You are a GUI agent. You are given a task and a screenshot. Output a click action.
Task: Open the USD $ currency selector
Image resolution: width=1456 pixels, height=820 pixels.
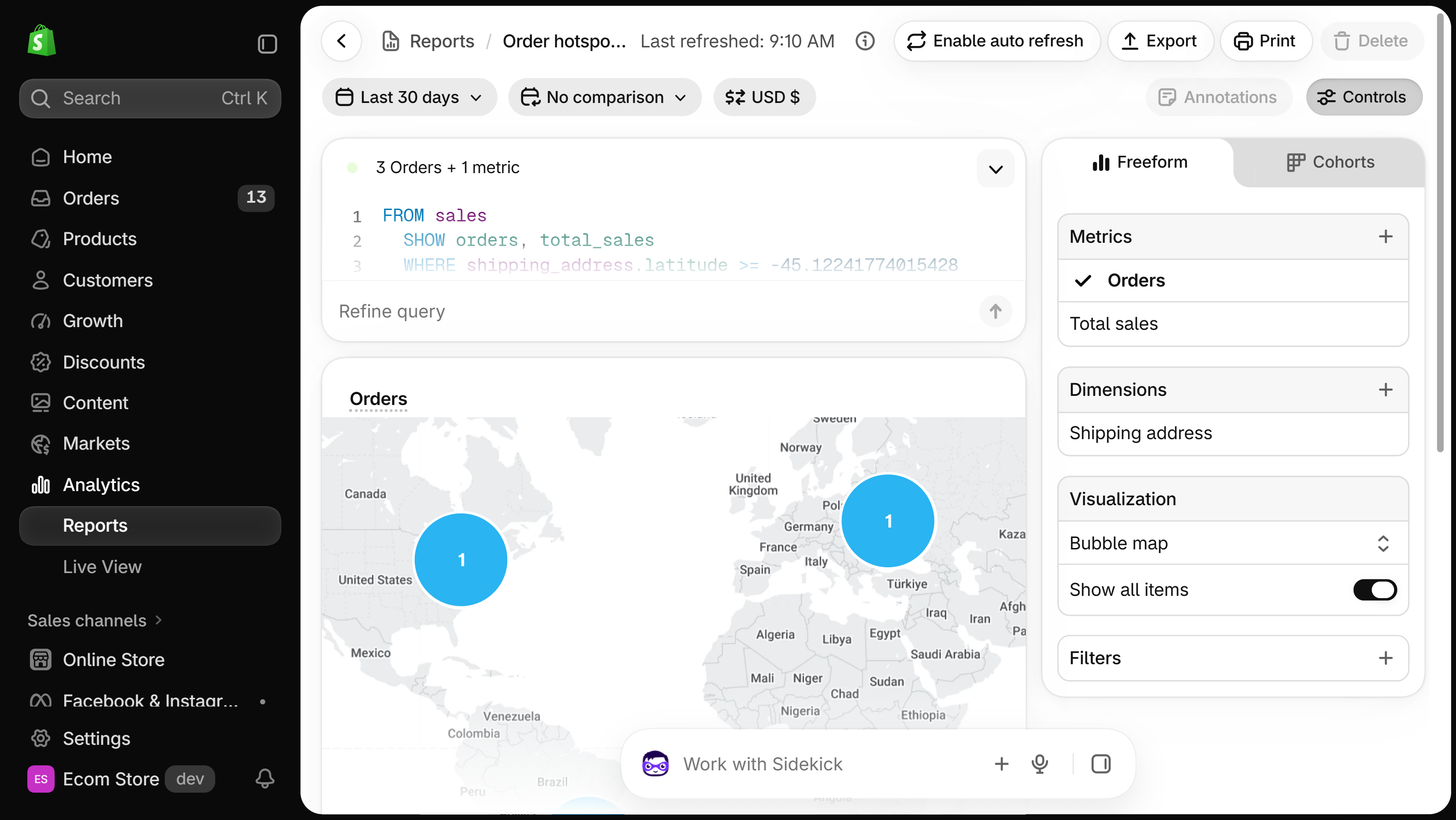(x=764, y=97)
